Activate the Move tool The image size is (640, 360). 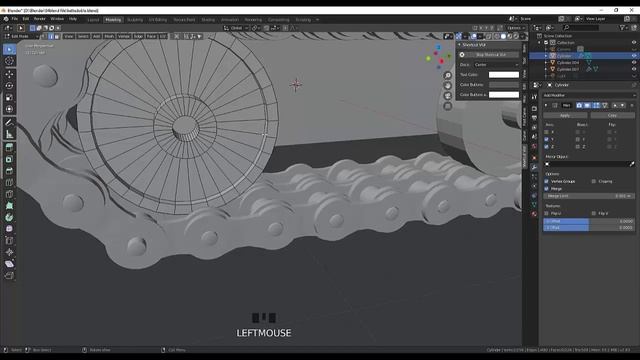pos(9,74)
